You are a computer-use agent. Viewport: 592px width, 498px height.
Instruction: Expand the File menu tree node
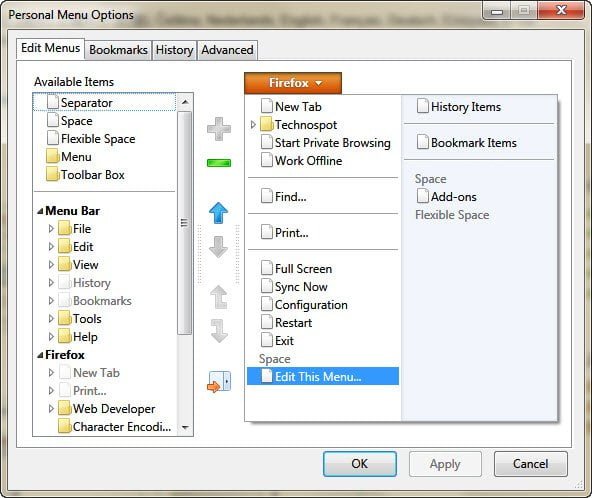(x=51, y=228)
